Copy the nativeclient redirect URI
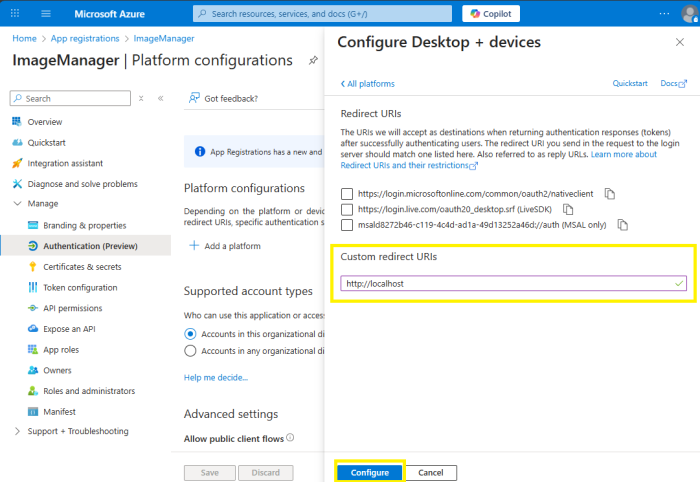The width and height of the screenshot is (700, 482). pos(610,193)
